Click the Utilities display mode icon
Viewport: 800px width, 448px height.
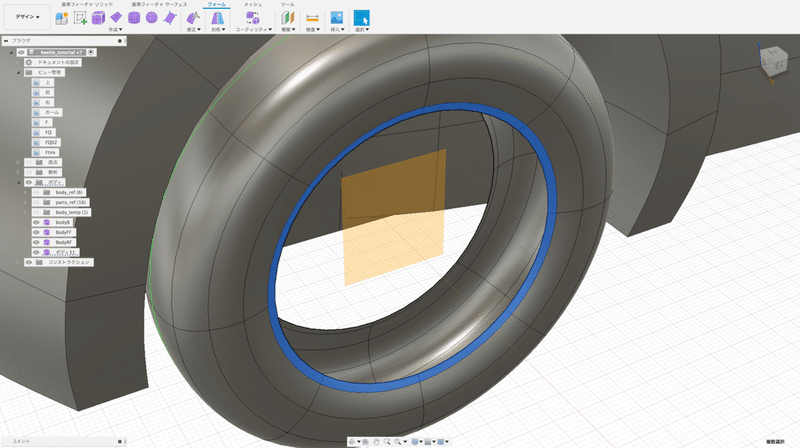[x=253, y=18]
